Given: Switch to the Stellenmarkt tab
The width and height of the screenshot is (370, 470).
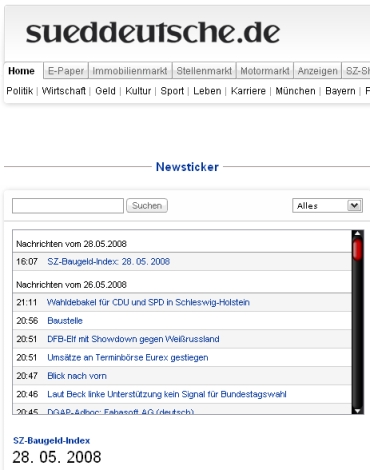Looking at the screenshot, I should pyautogui.click(x=204, y=71).
